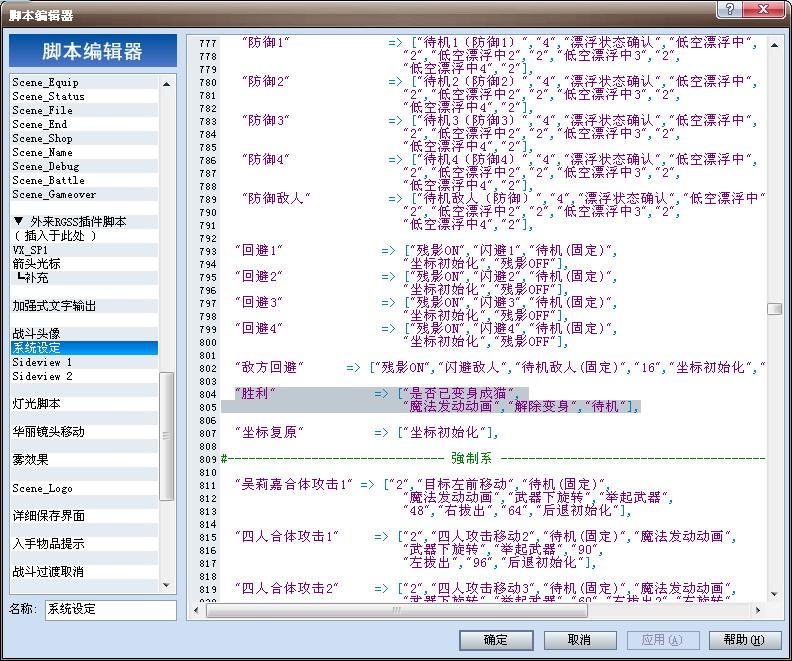The width and height of the screenshot is (792, 661).
Task: Click script list scroll-down arrow
Action: [167, 585]
